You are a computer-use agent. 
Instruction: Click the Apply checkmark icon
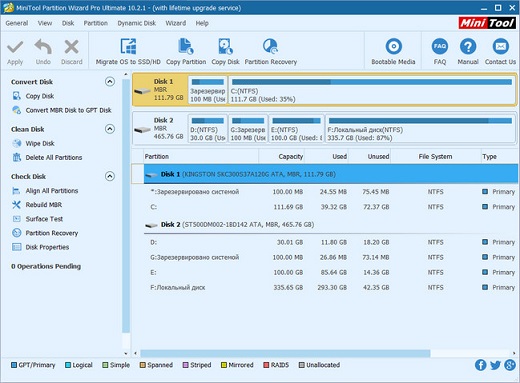coord(15,47)
